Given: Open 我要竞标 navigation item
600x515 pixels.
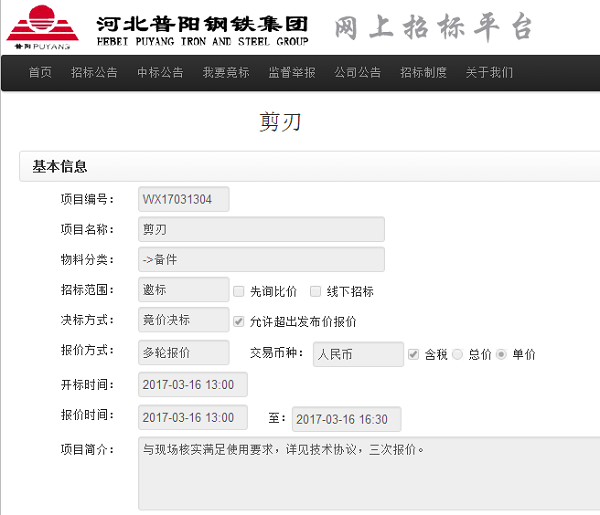Looking at the screenshot, I should pos(226,73).
